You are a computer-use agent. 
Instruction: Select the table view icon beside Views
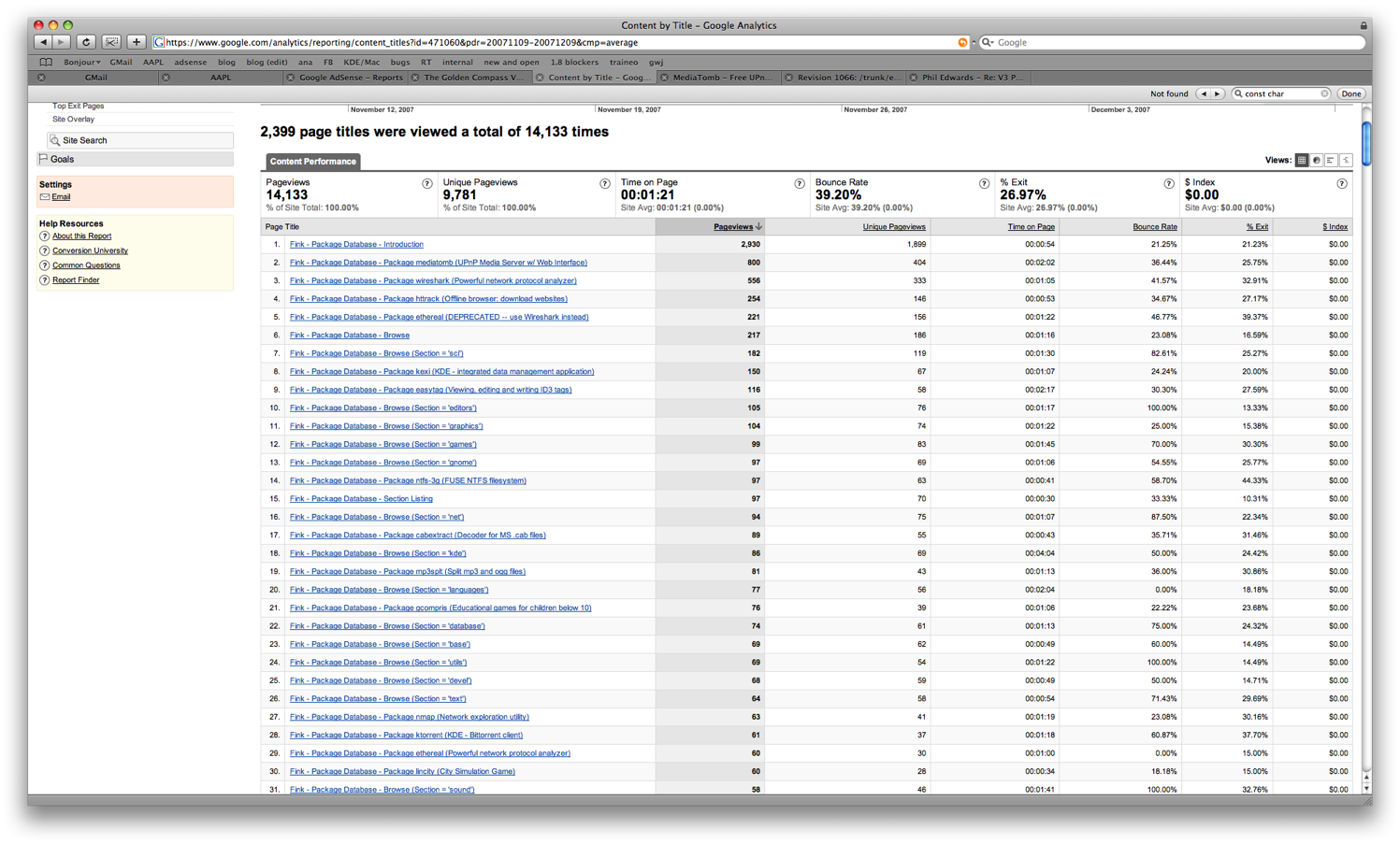point(1301,161)
